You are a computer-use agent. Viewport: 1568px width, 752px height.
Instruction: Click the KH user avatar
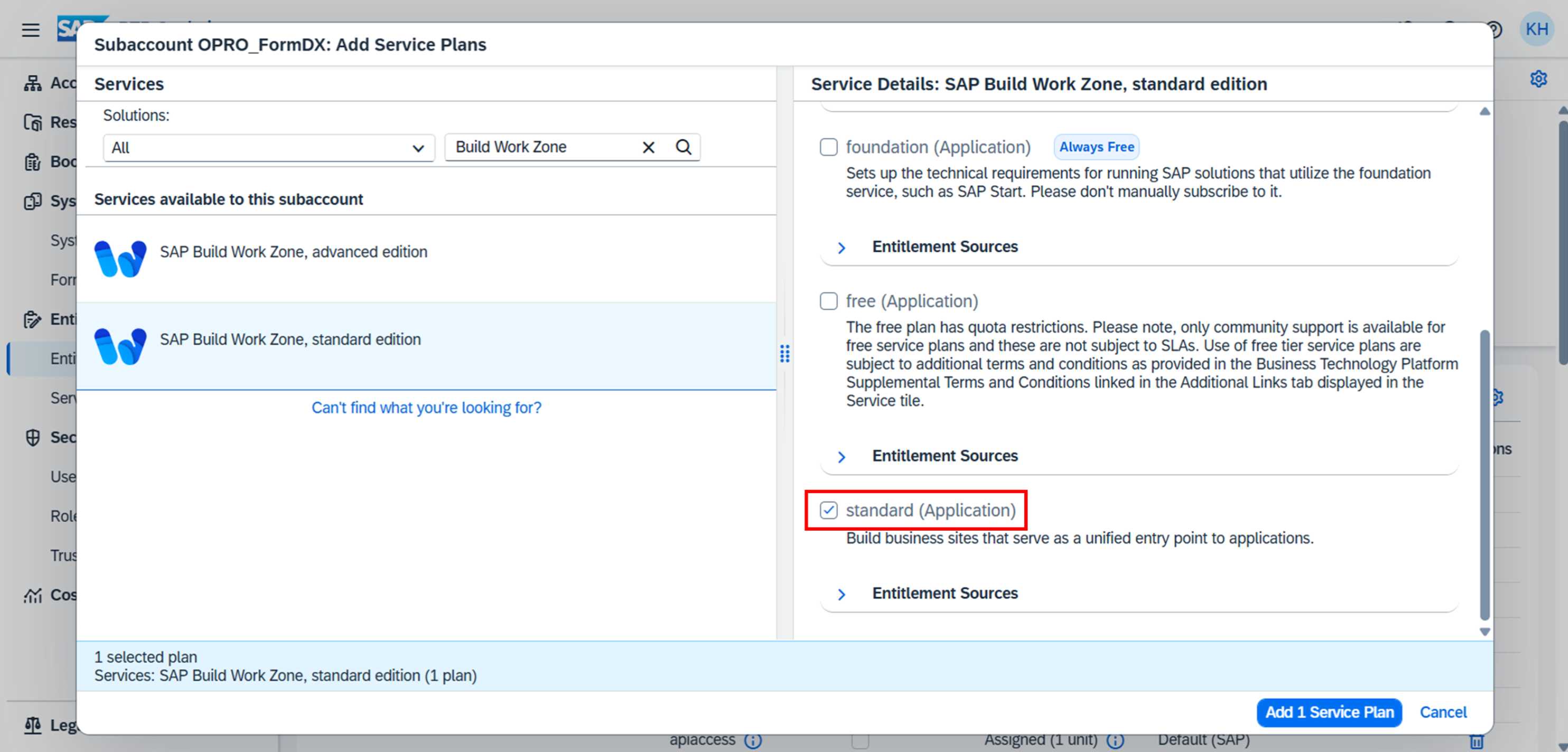tap(1536, 29)
